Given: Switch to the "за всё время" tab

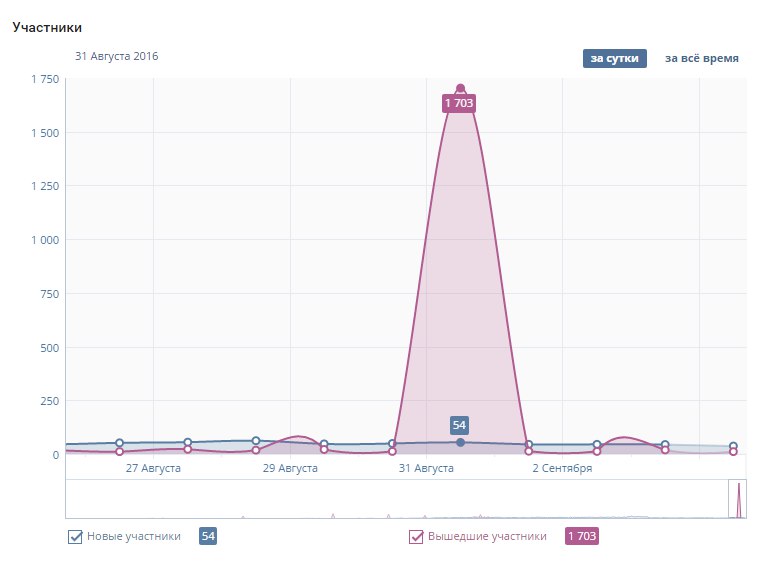Looking at the screenshot, I should (x=701, y=58).
